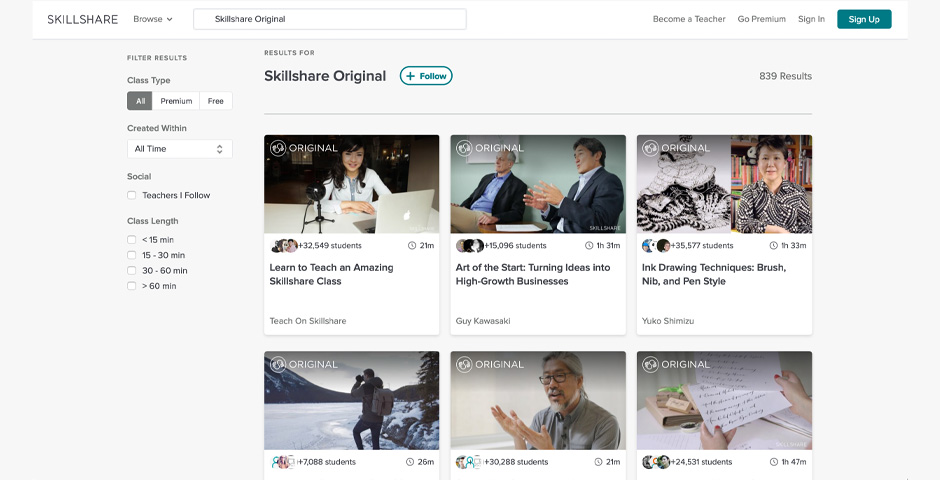This screenshot has width=940, height=480.
Task: Click the clock icon next to 1h 33m
Action: click(774, 246)
